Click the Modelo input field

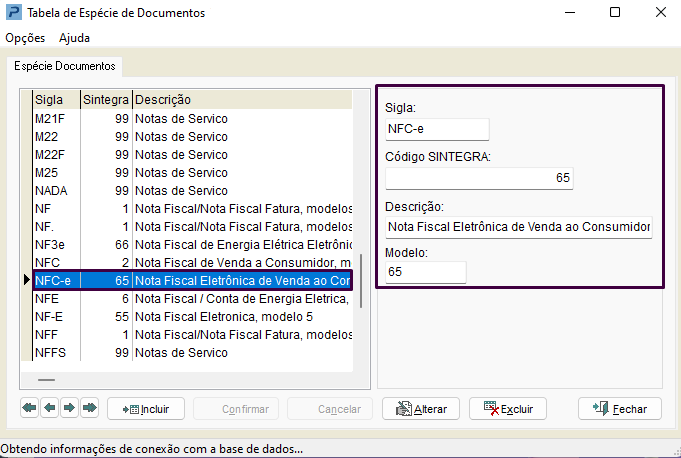(x=426, y=272)
